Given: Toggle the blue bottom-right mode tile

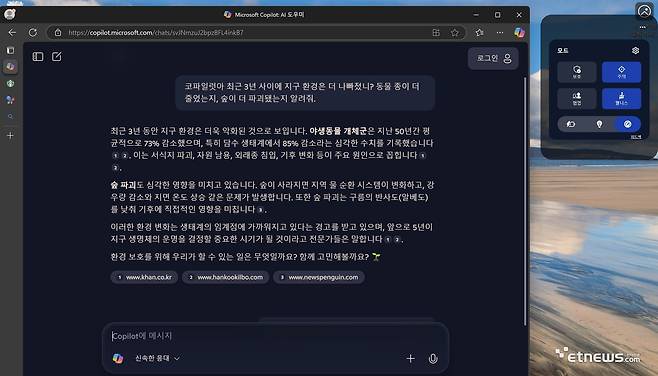Looking at the screenshot, I should click(x=621, y=99).
